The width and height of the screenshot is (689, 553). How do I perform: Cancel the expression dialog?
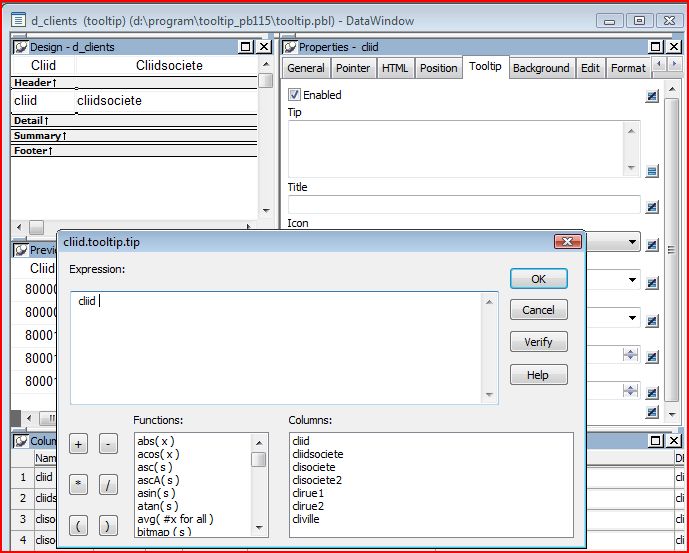[539, 310]
